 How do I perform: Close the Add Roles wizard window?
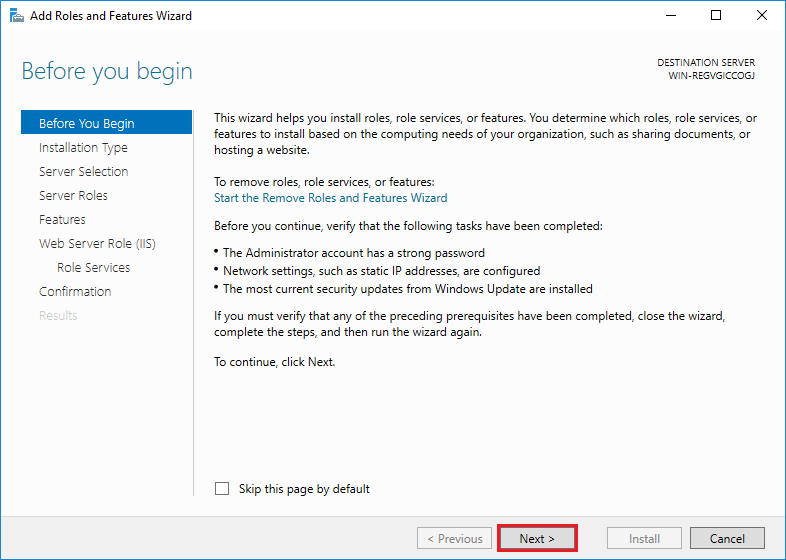[x=762, y=16]
